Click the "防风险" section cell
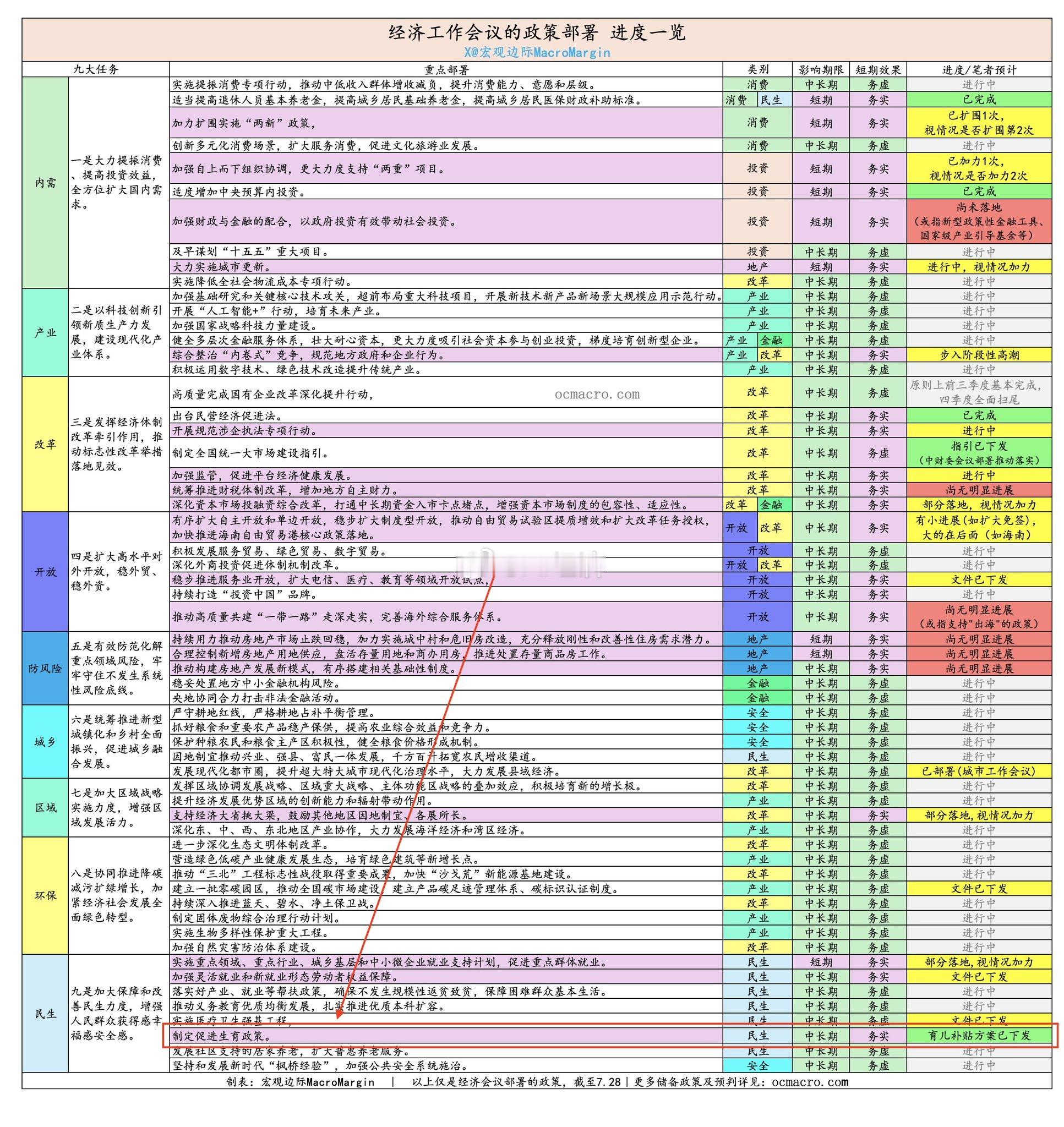 pos(45,669)
